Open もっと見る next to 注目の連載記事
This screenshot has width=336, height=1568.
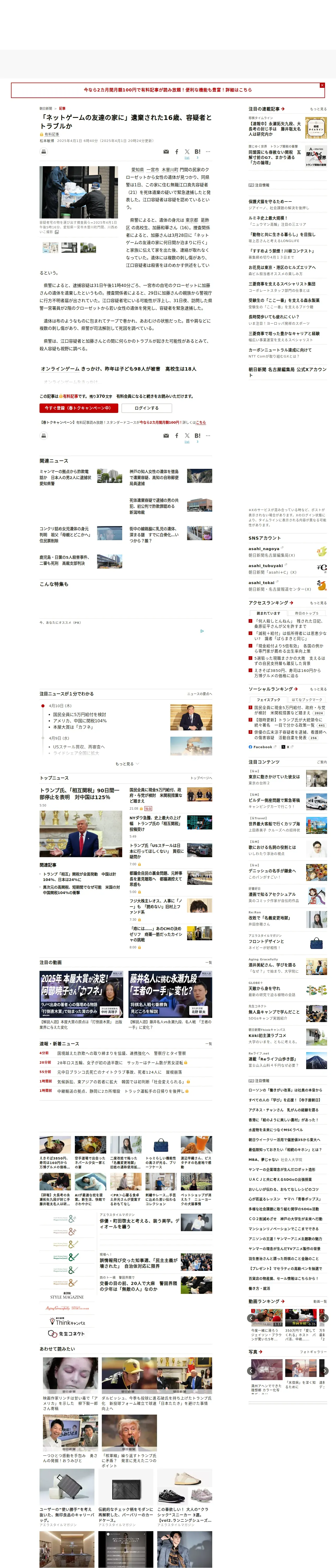tap(318, 109)
